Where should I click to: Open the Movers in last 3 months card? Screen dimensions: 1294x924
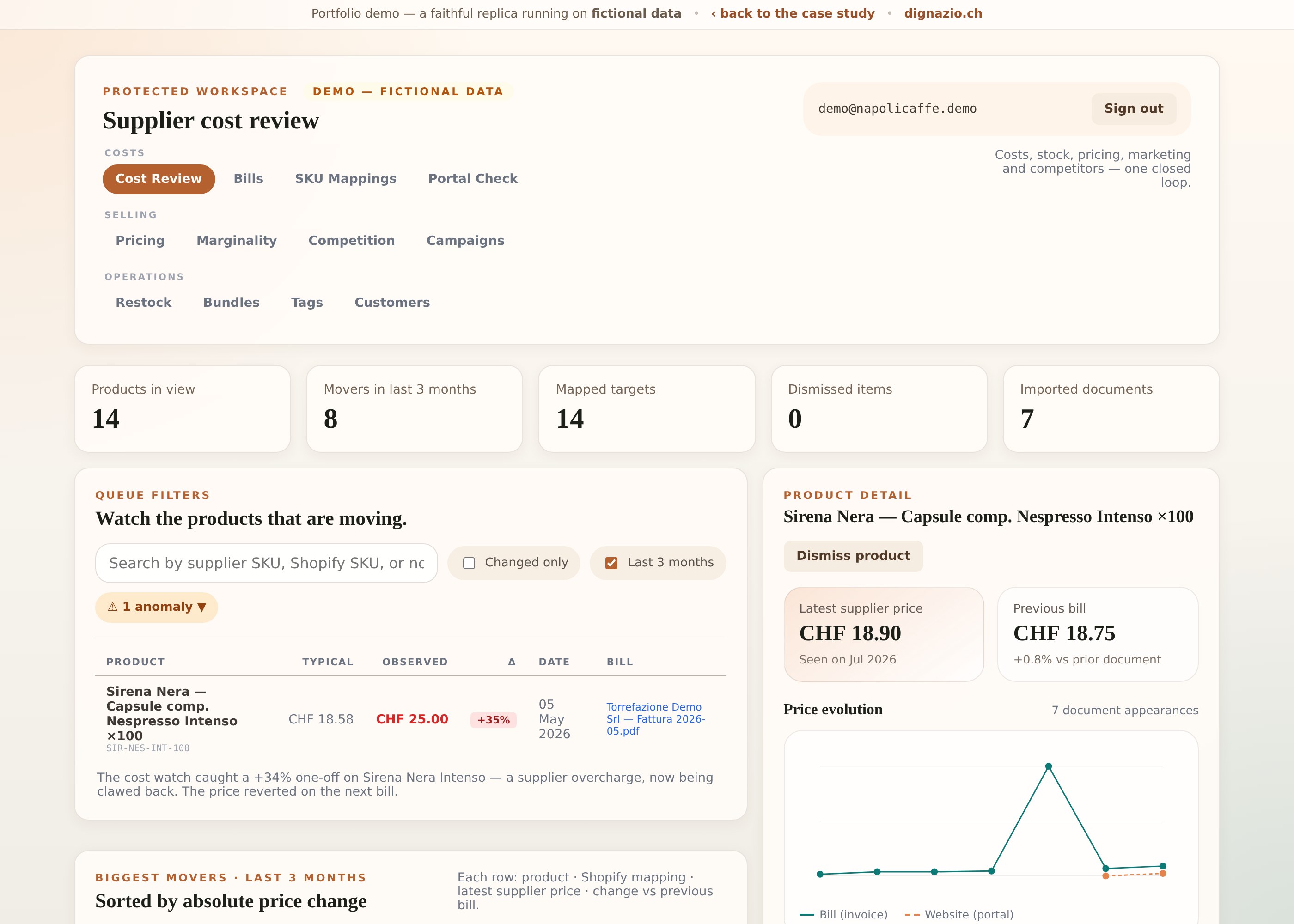point(414,409)
